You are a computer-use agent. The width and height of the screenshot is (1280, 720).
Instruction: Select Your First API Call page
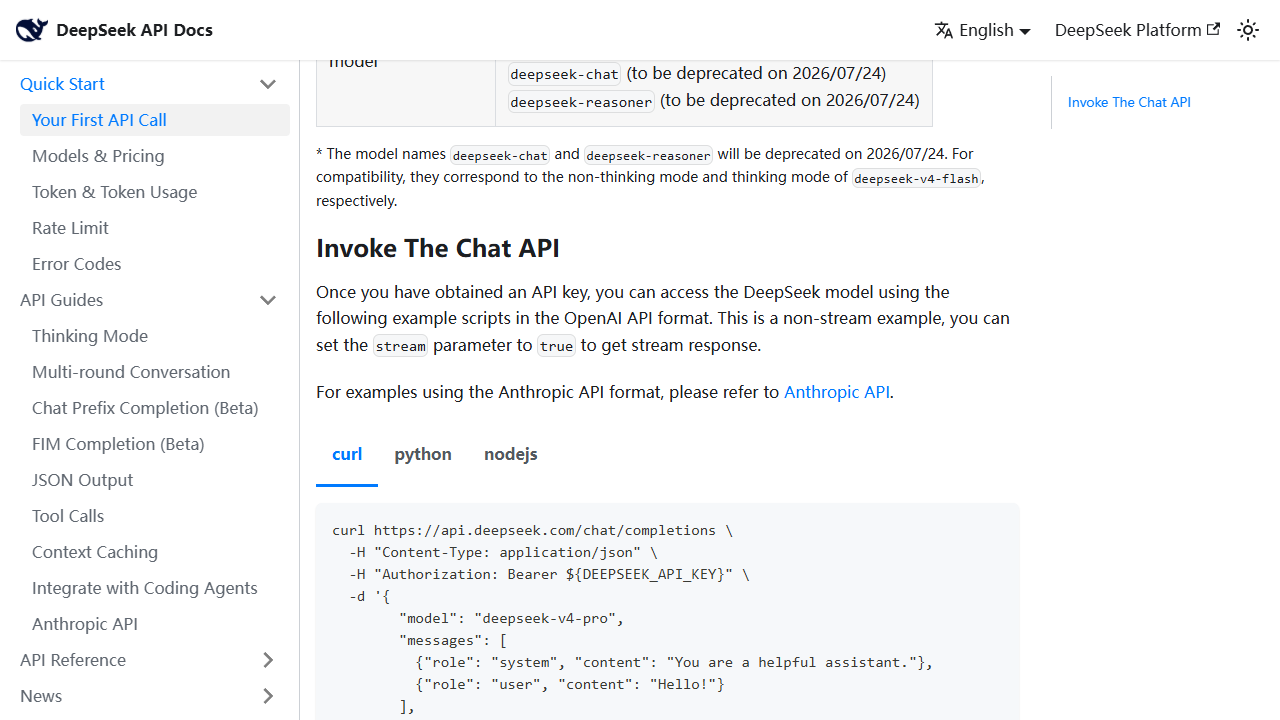pos(155,120)
